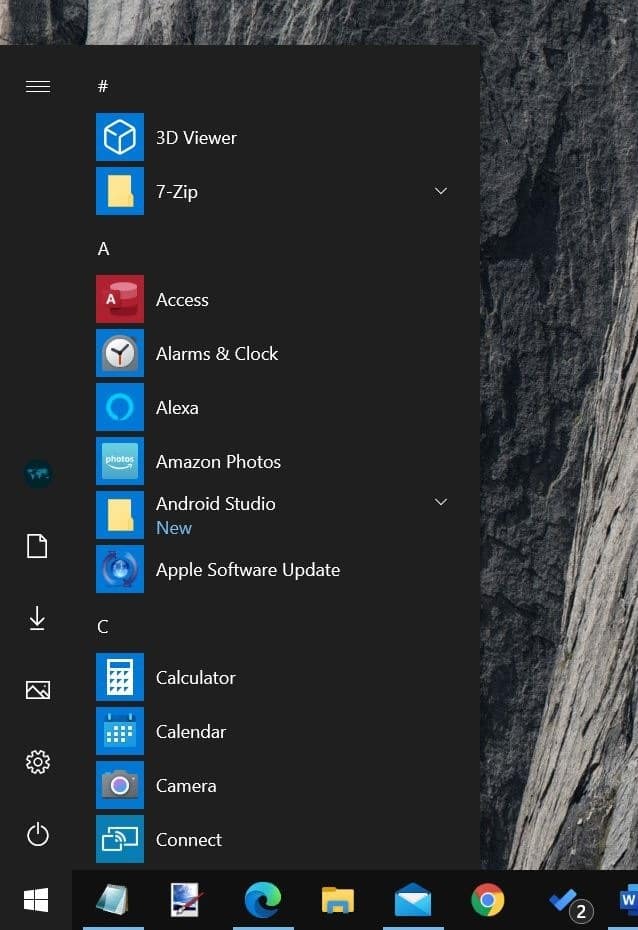Click the C section letter header

point(103,626)
